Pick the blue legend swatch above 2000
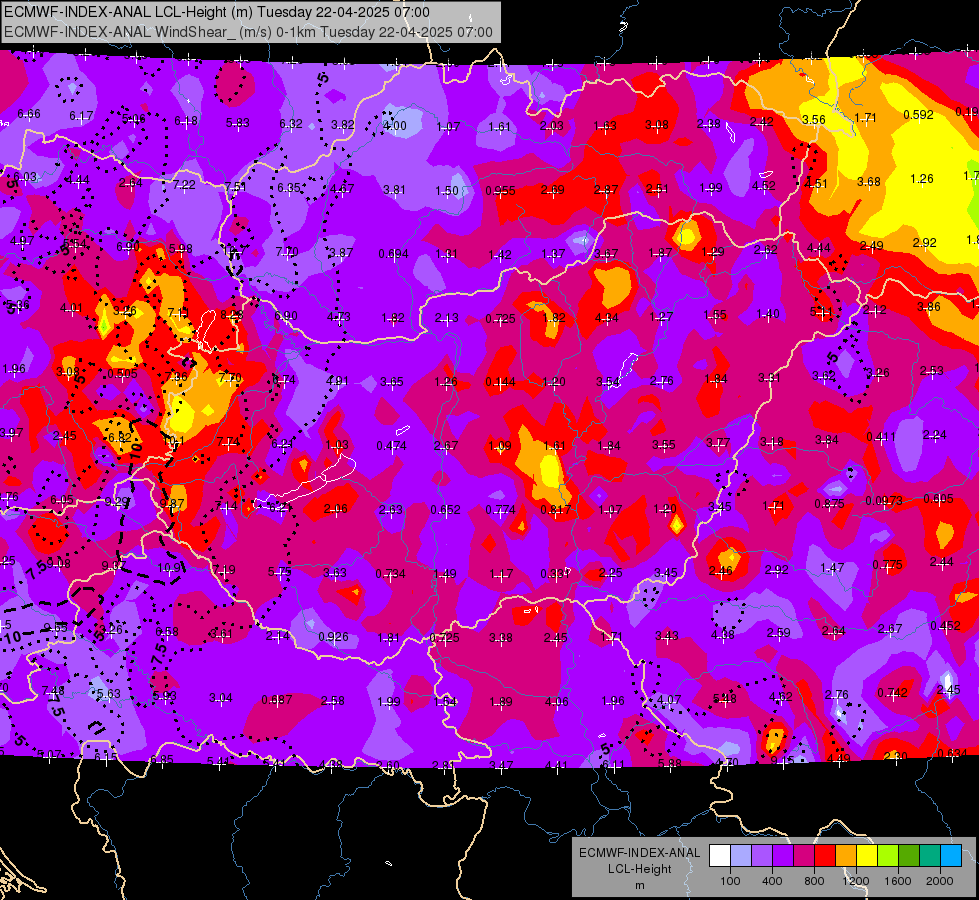The width and height of the screenshot is (979, 900). [951, 856]
